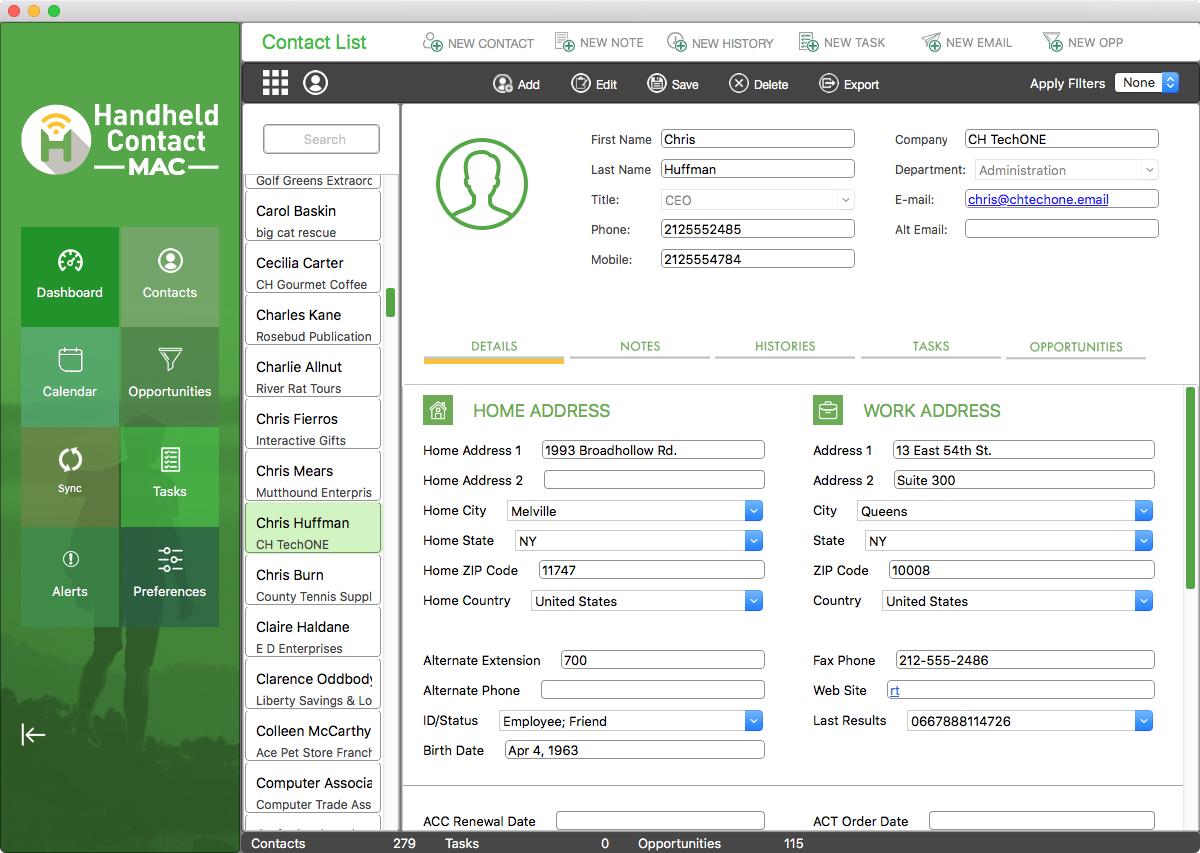
Task: Switch to the Notes tab
Action: (640, 347)
